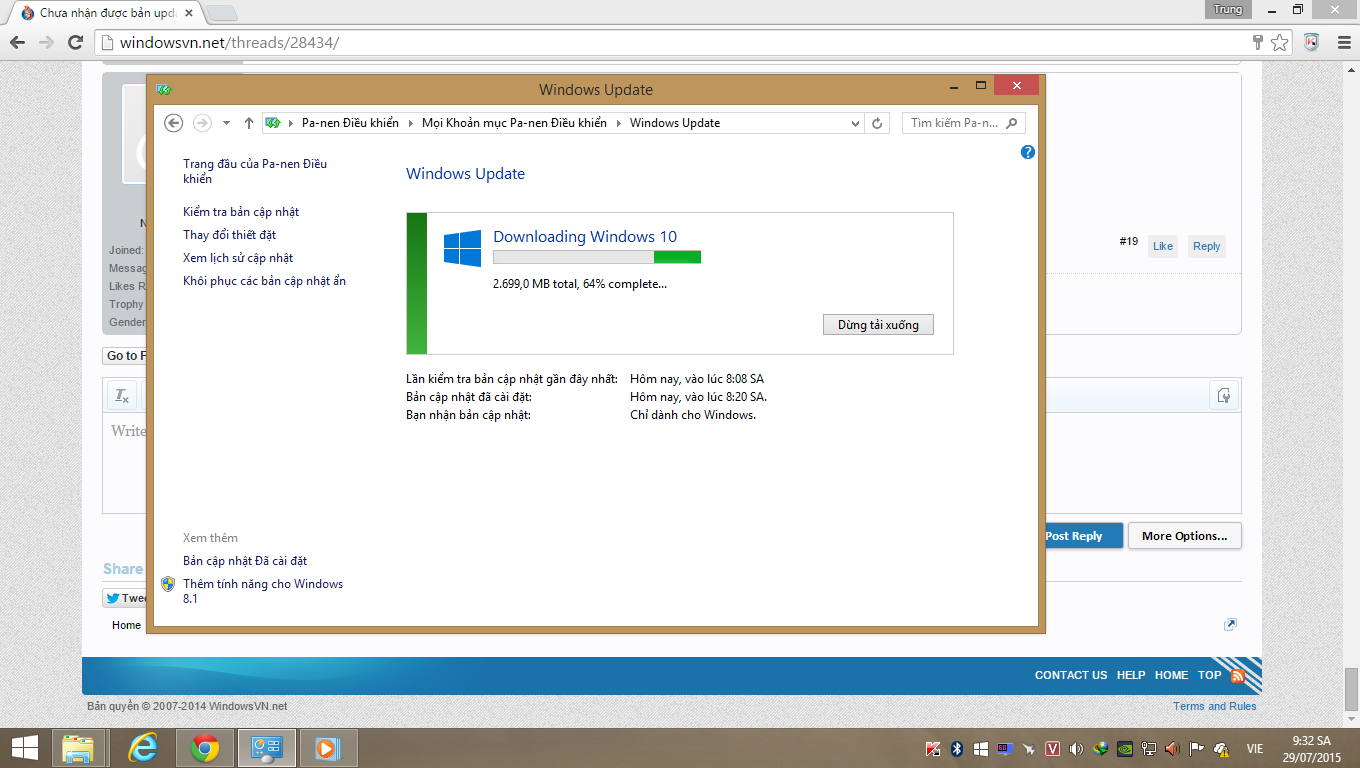Open Kiểm tra bản cập nhật link
Viewport: 1360px width, 768px height.
(x=241, y=212)
